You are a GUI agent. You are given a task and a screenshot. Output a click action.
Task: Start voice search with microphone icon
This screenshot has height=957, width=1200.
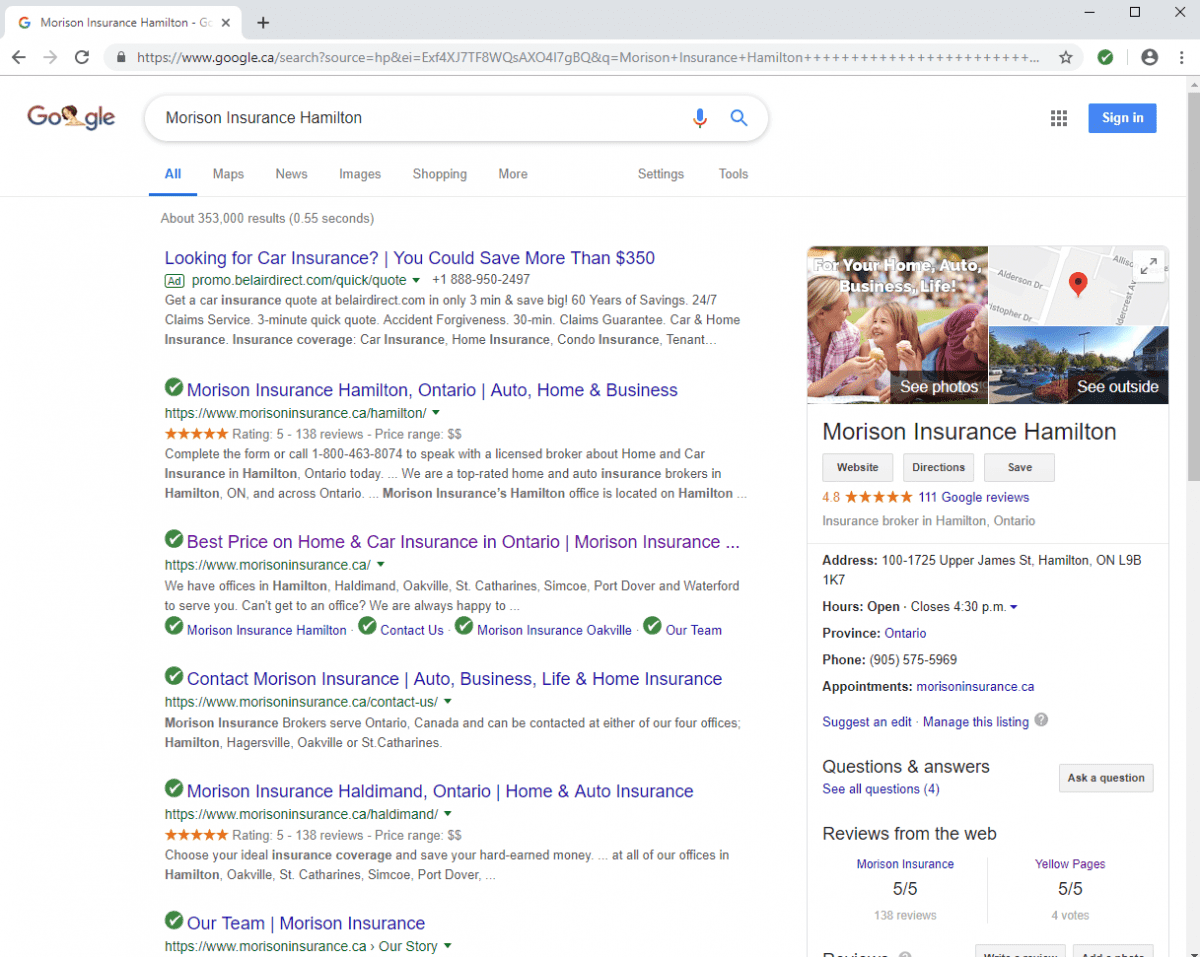(700, 118)
